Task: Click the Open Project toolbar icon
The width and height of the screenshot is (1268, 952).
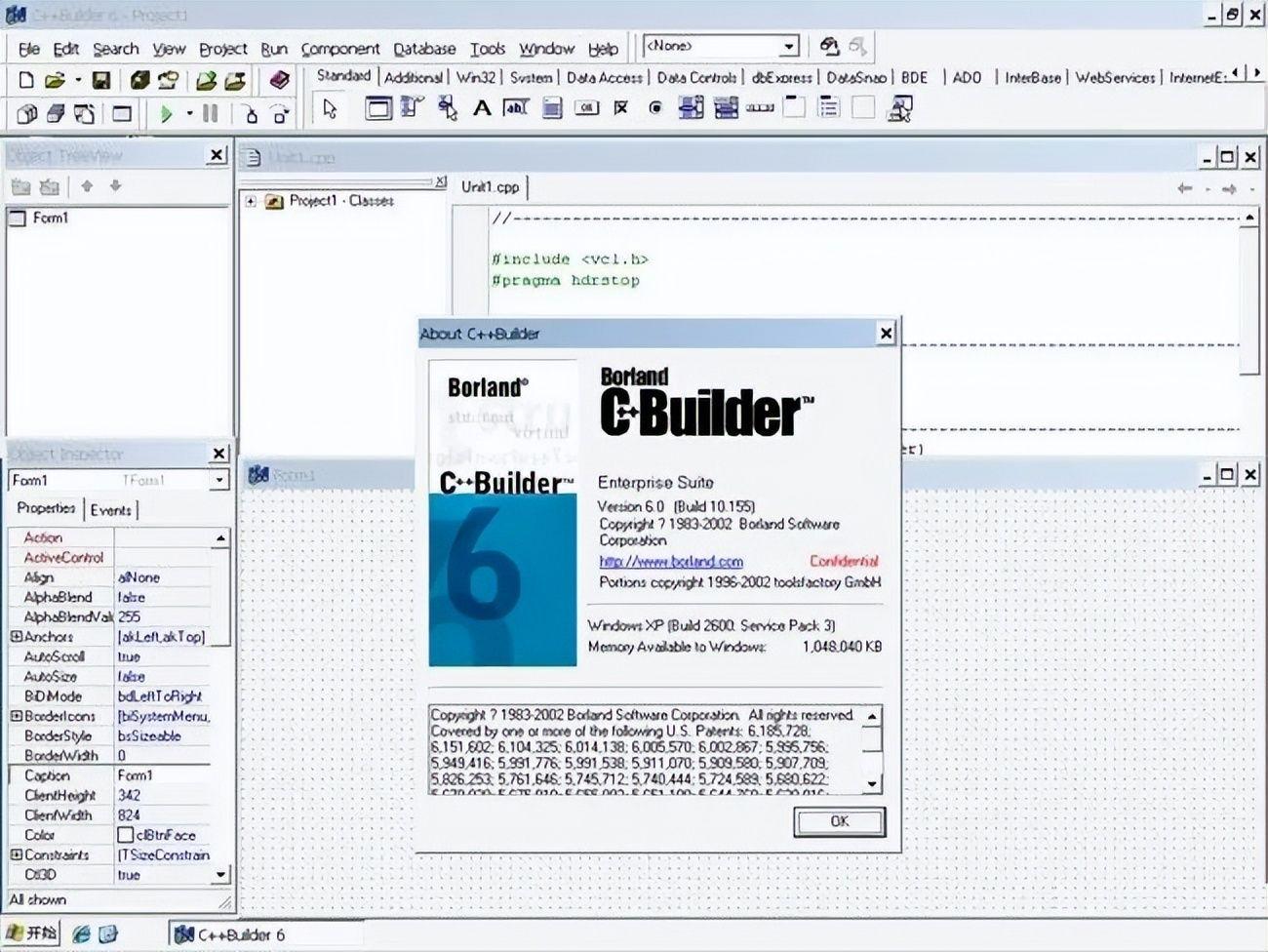Action: coord(169,80)
